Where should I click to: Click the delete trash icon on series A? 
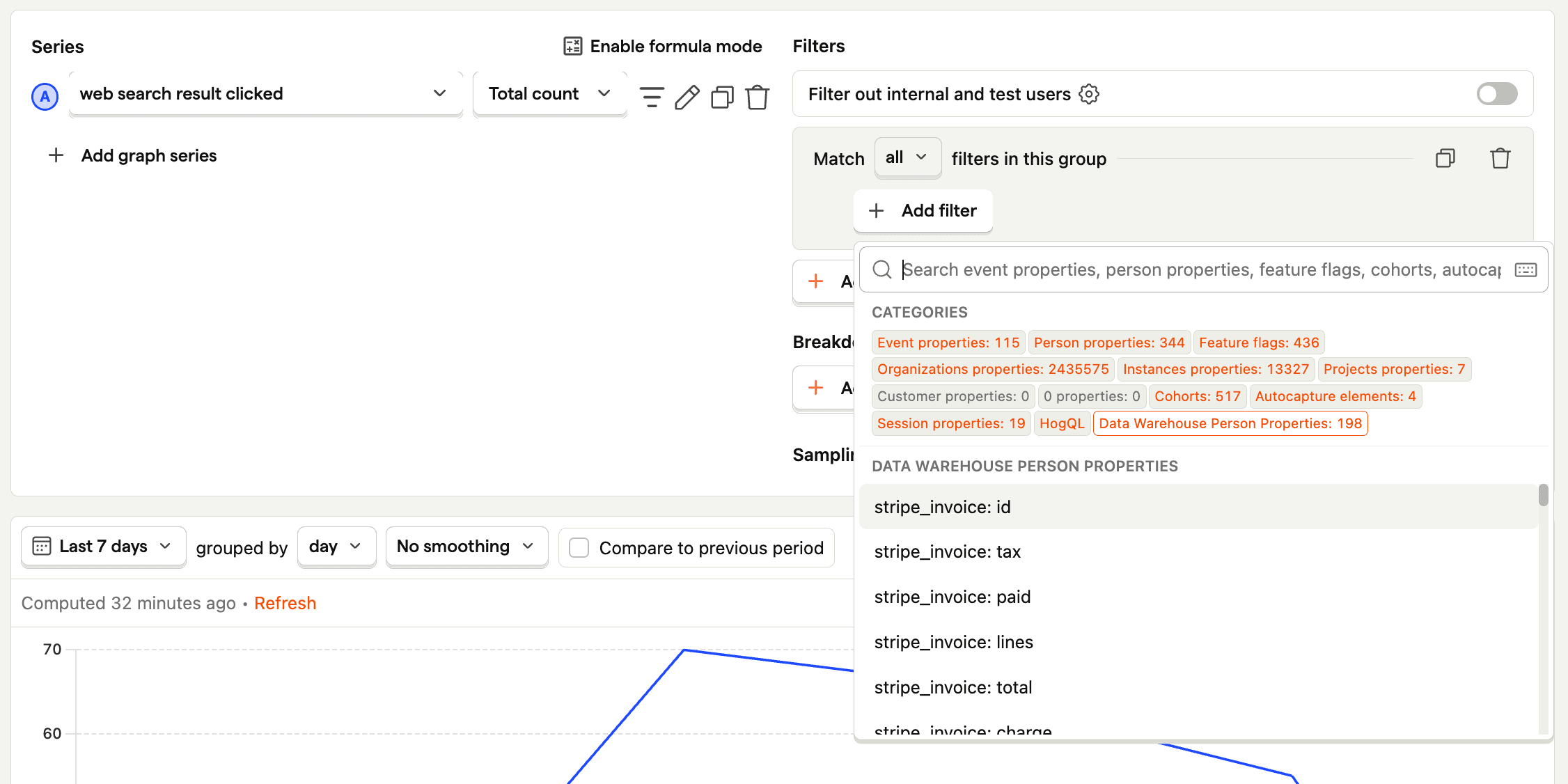[x=758, y=95]
